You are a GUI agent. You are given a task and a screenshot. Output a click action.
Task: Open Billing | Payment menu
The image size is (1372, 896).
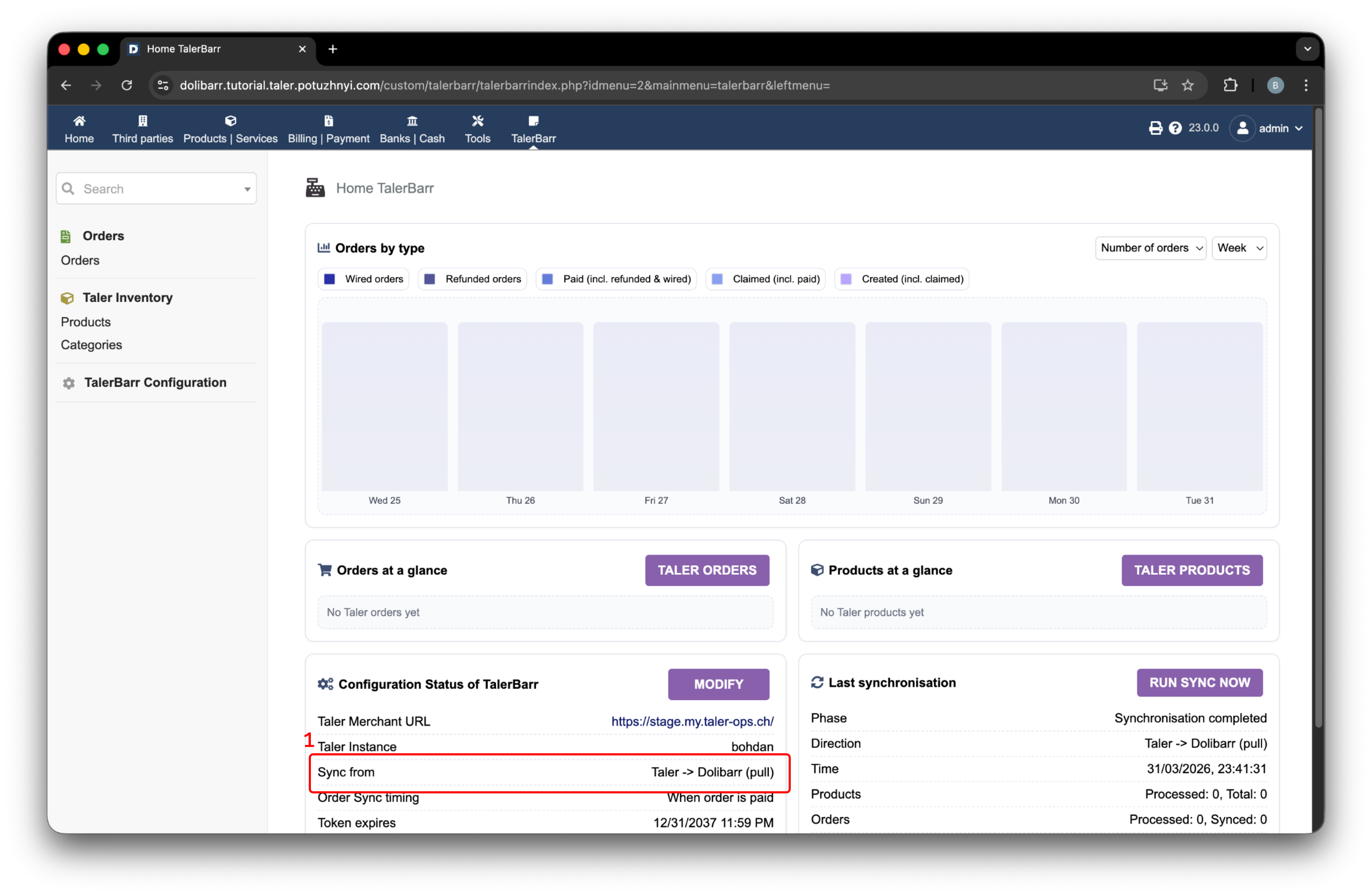[328, 129]
